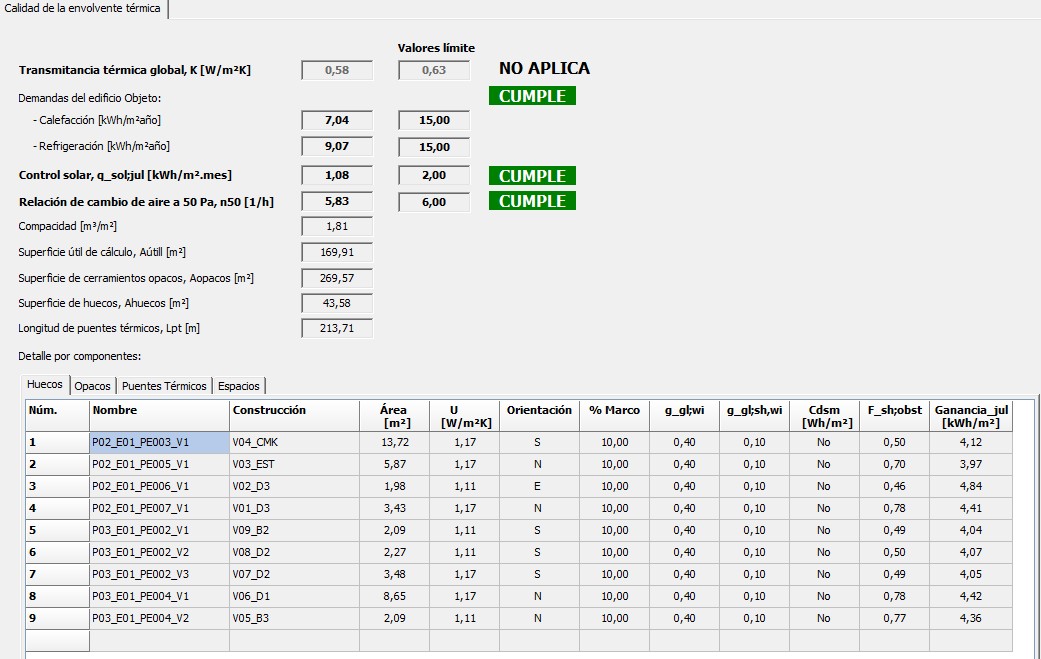
Task: Select the cell P03_E01_PE004_V2
Action: click(159, 618)
